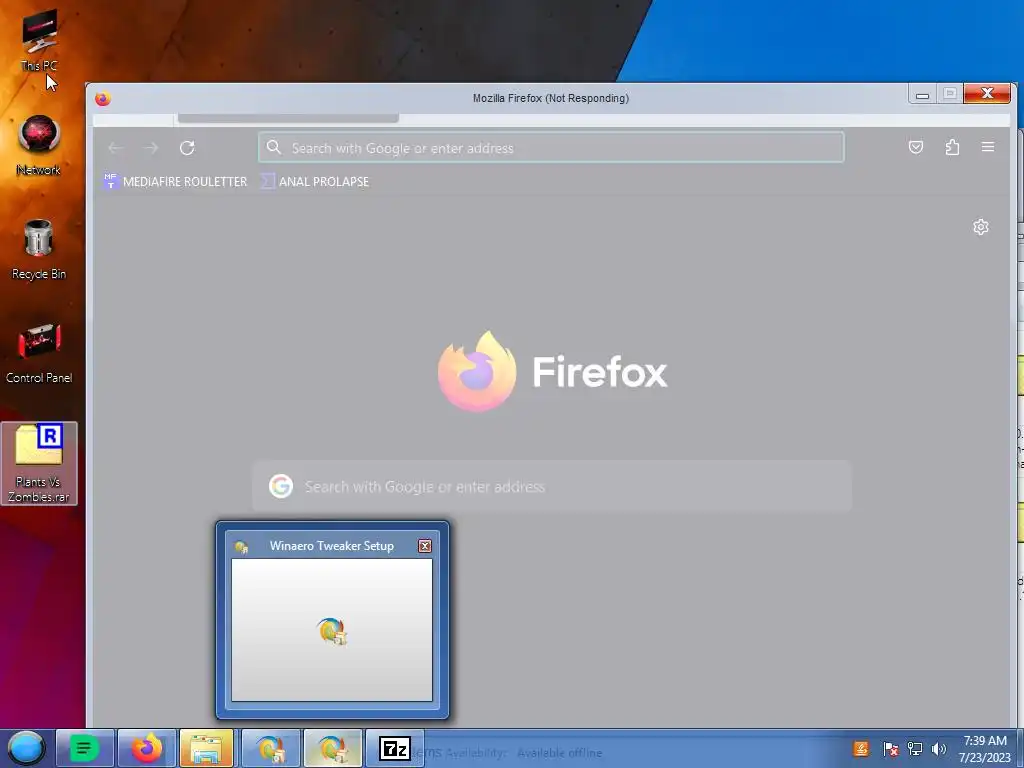Viewport: 1024px width, 768px height.
Task: Open the 7-Zip taskbar button
Action: [x=394, y=748]
